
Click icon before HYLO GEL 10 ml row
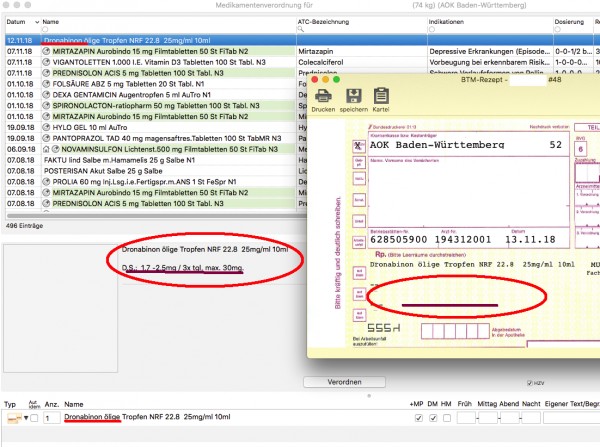click(x=46, y=127)
